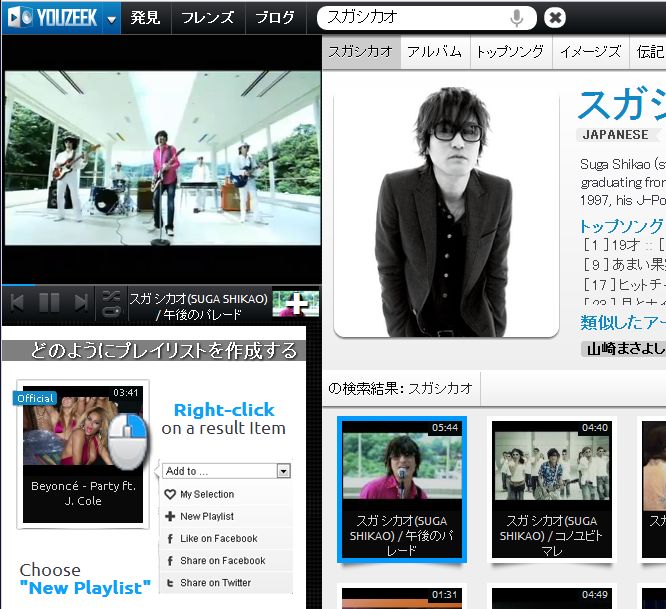Select similar artist 山崎まさよし

click(624, 349)
